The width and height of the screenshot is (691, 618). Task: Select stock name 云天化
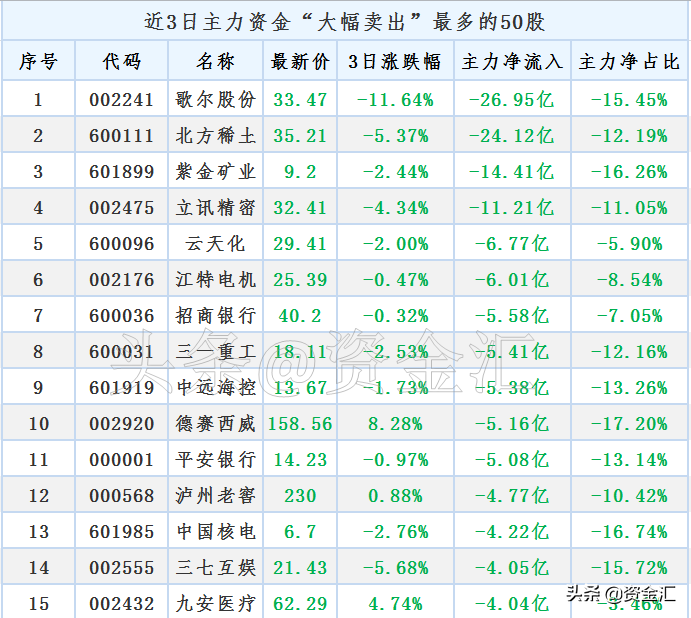tap(215, 244)
